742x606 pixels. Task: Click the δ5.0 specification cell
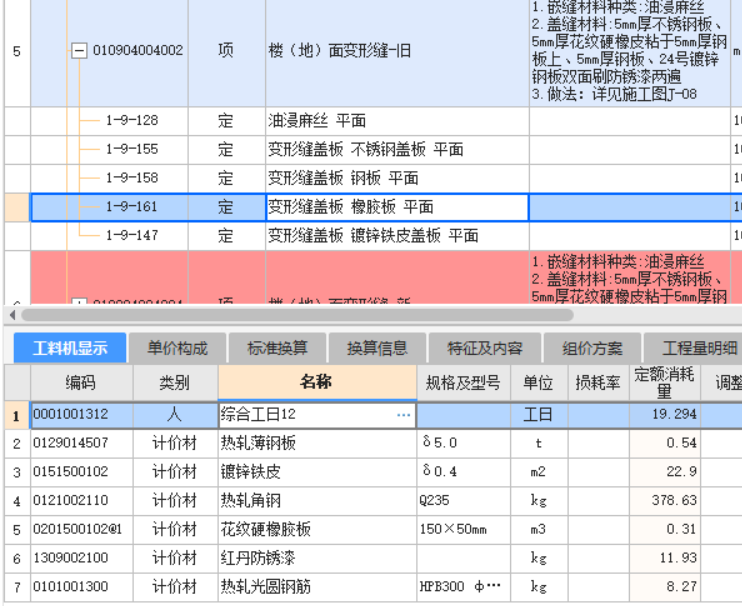(464, 443)
